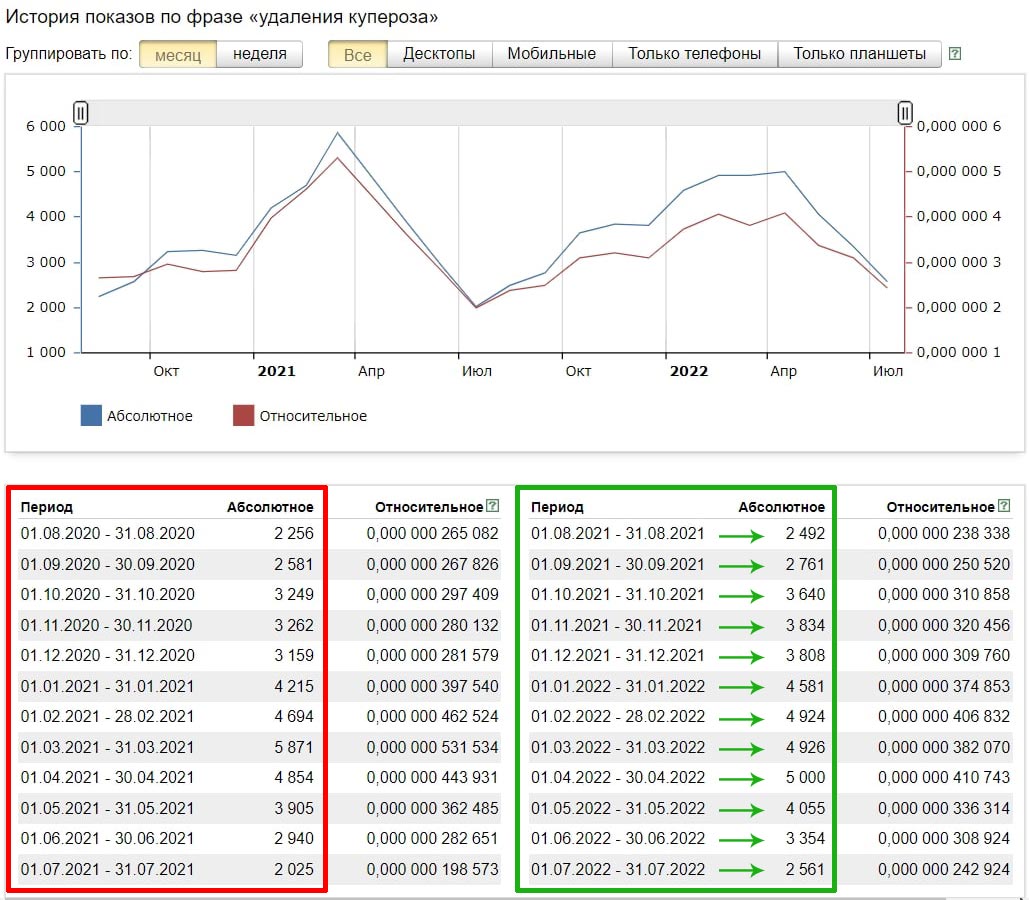Click the left table 'Абсолютное' header
The height and width of the screenshot is (900, 1029).
pos(270,507)
